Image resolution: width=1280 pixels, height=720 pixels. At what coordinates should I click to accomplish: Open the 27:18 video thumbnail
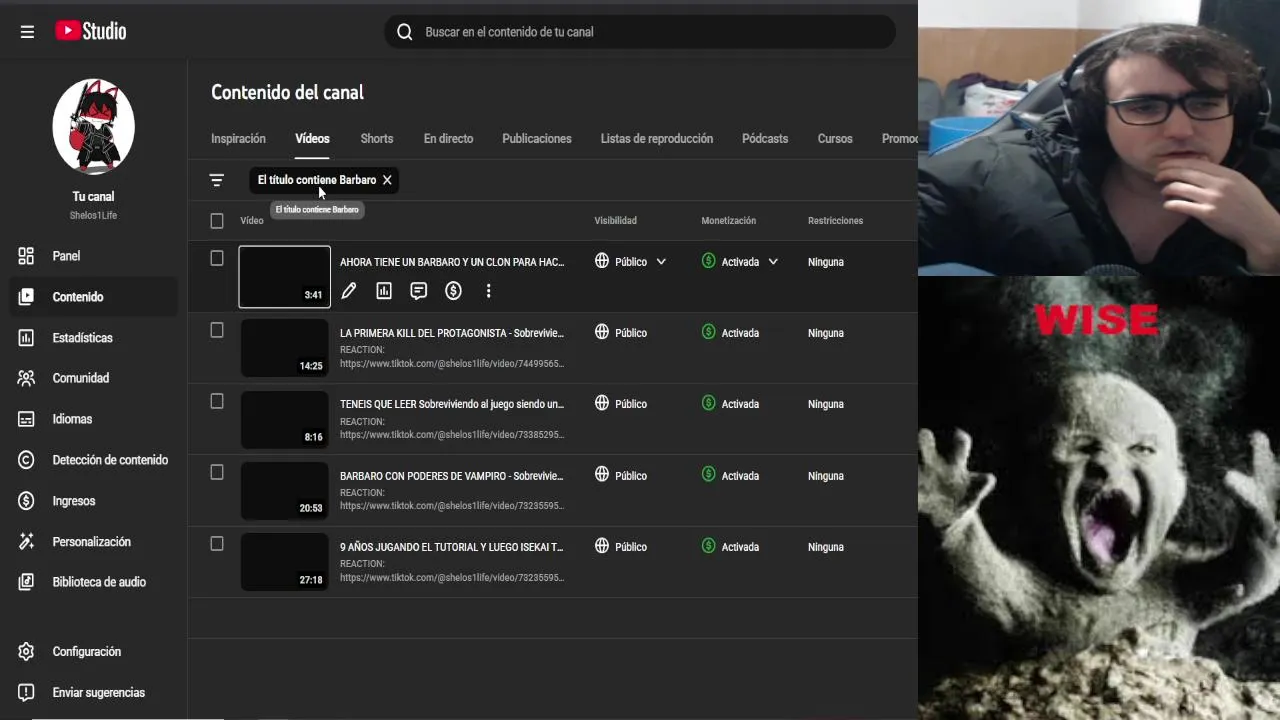point(284,562)
